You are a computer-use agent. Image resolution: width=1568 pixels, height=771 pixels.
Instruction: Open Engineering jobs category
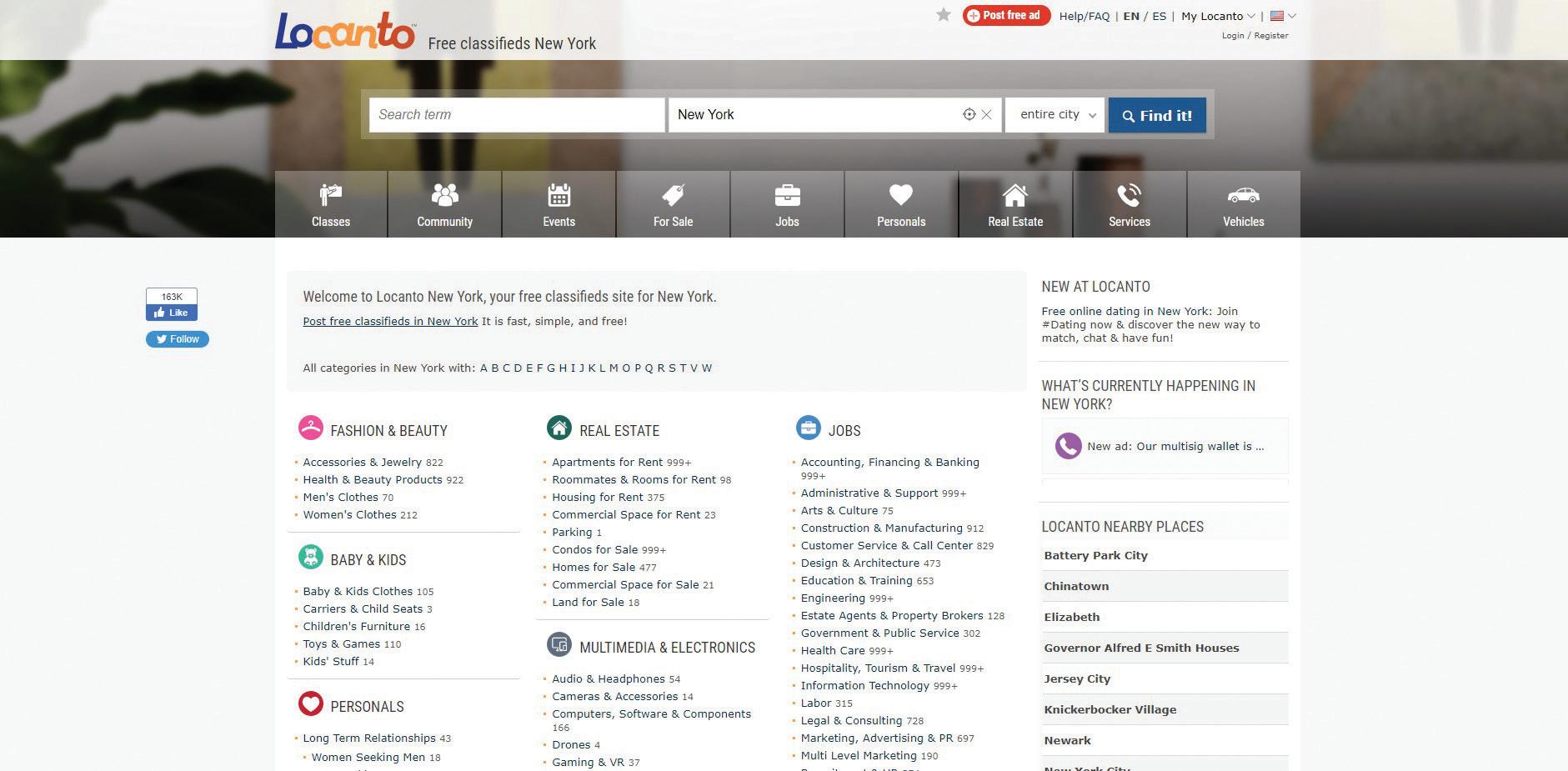click(833, 598)
